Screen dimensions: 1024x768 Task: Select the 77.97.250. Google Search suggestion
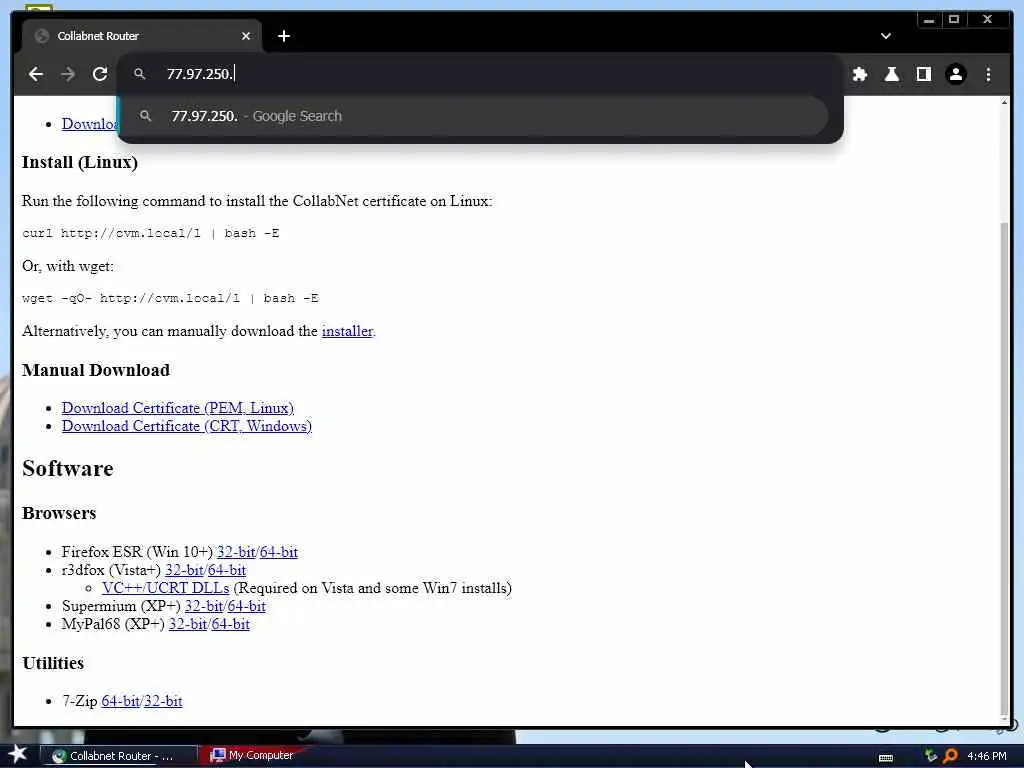tap(475, 116)
